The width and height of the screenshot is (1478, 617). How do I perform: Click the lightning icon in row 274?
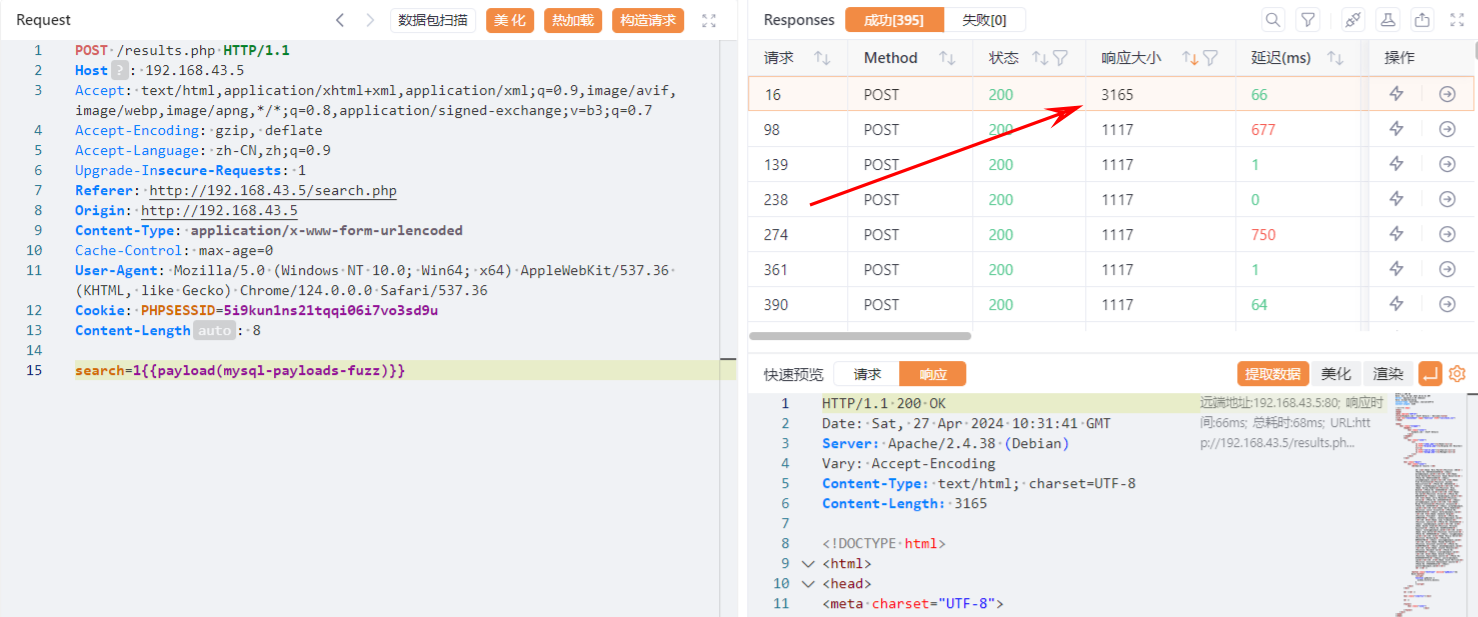click(1397, 234)
